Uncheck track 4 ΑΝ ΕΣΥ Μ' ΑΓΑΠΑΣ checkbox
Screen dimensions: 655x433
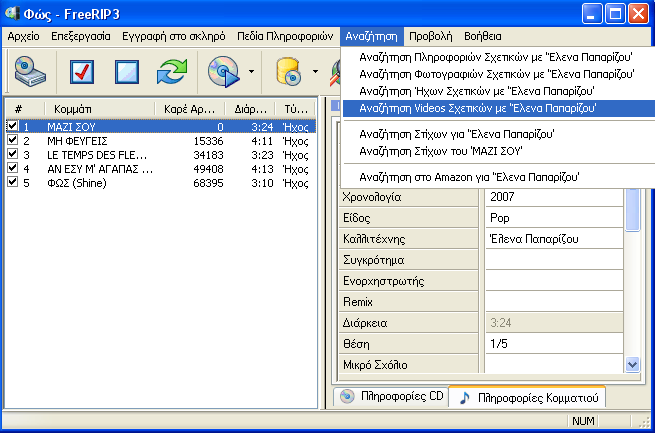click(13, 168)
